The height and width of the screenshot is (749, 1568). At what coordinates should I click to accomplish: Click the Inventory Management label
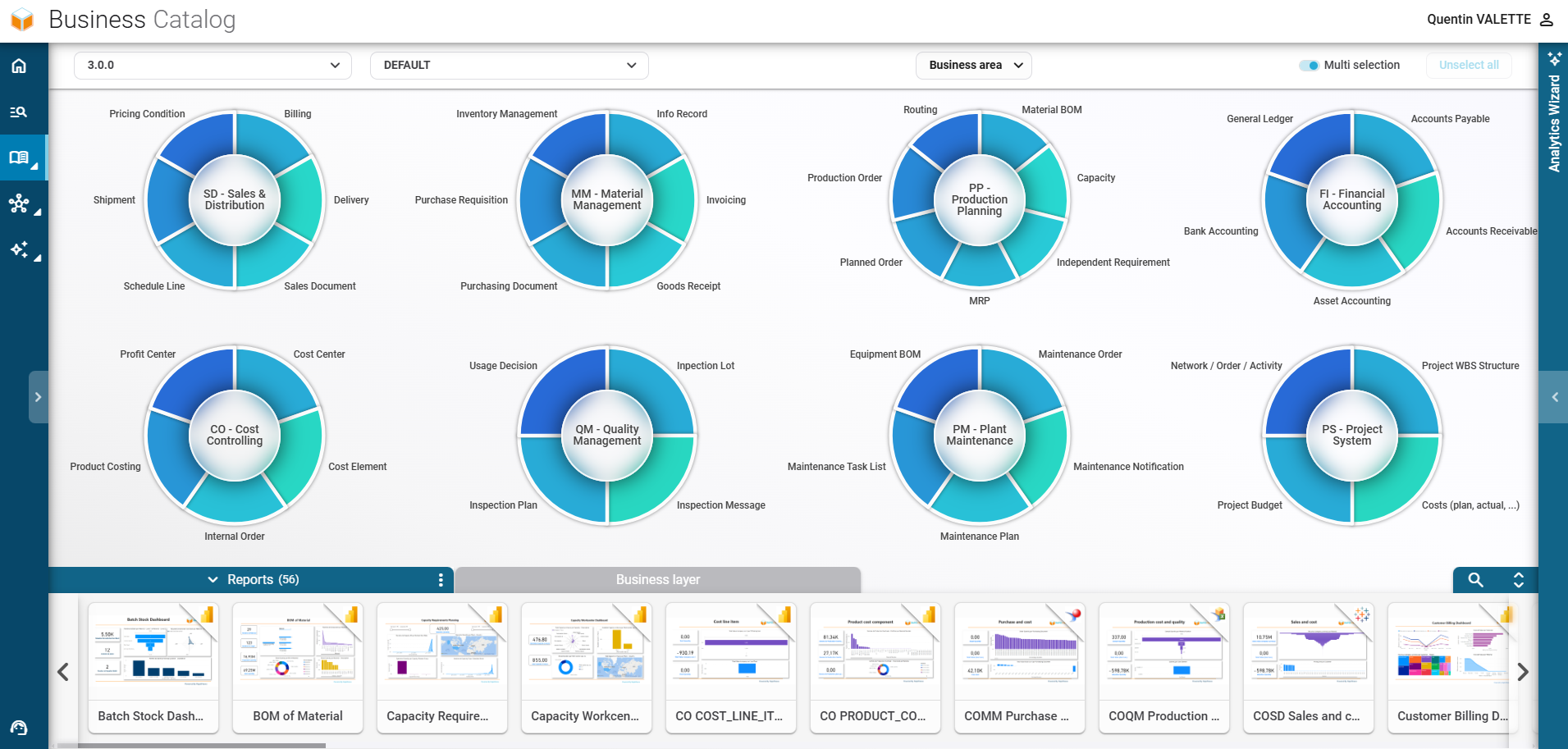point(506,114)
